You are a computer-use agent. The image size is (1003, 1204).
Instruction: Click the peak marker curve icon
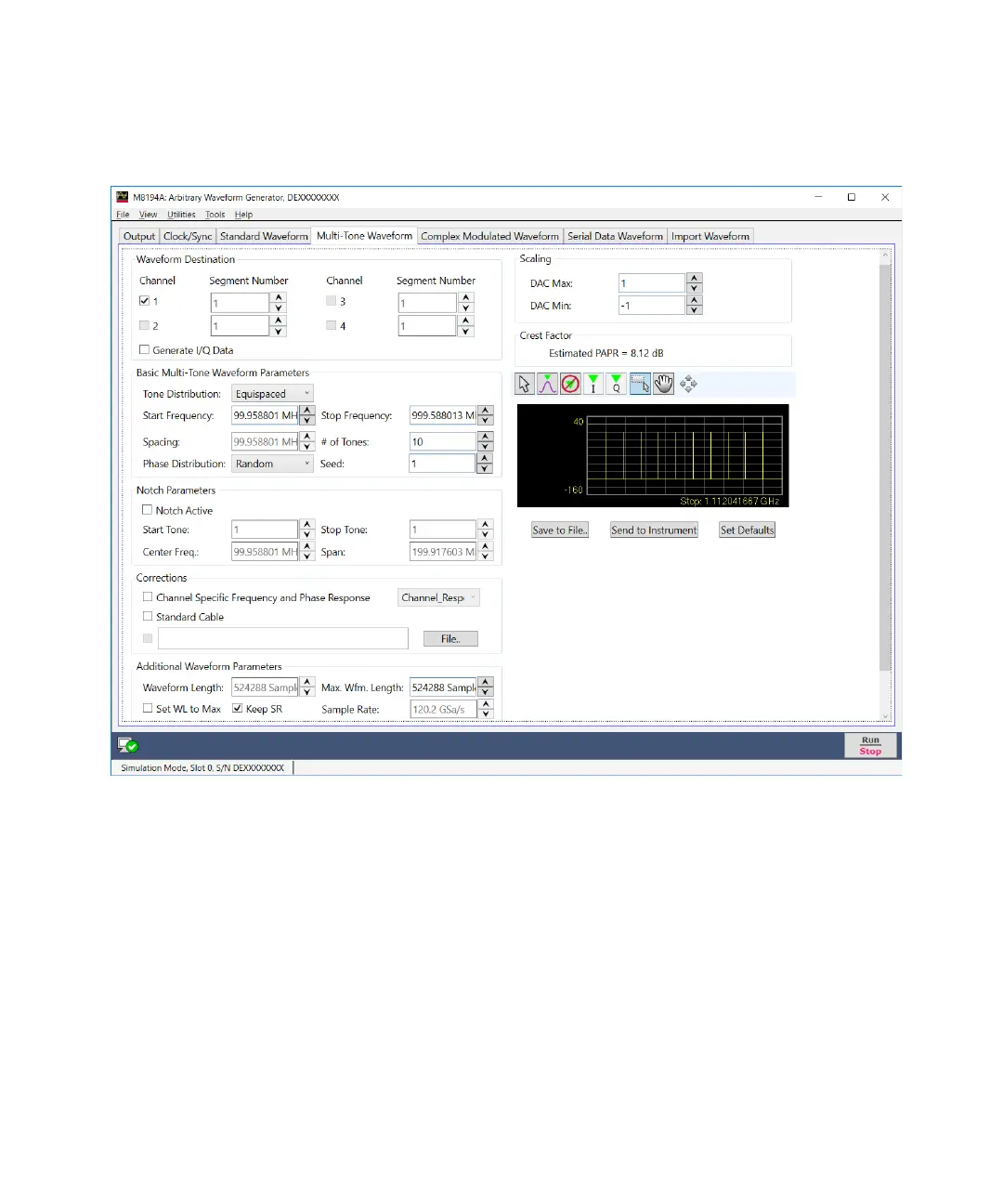coord(548,384)
